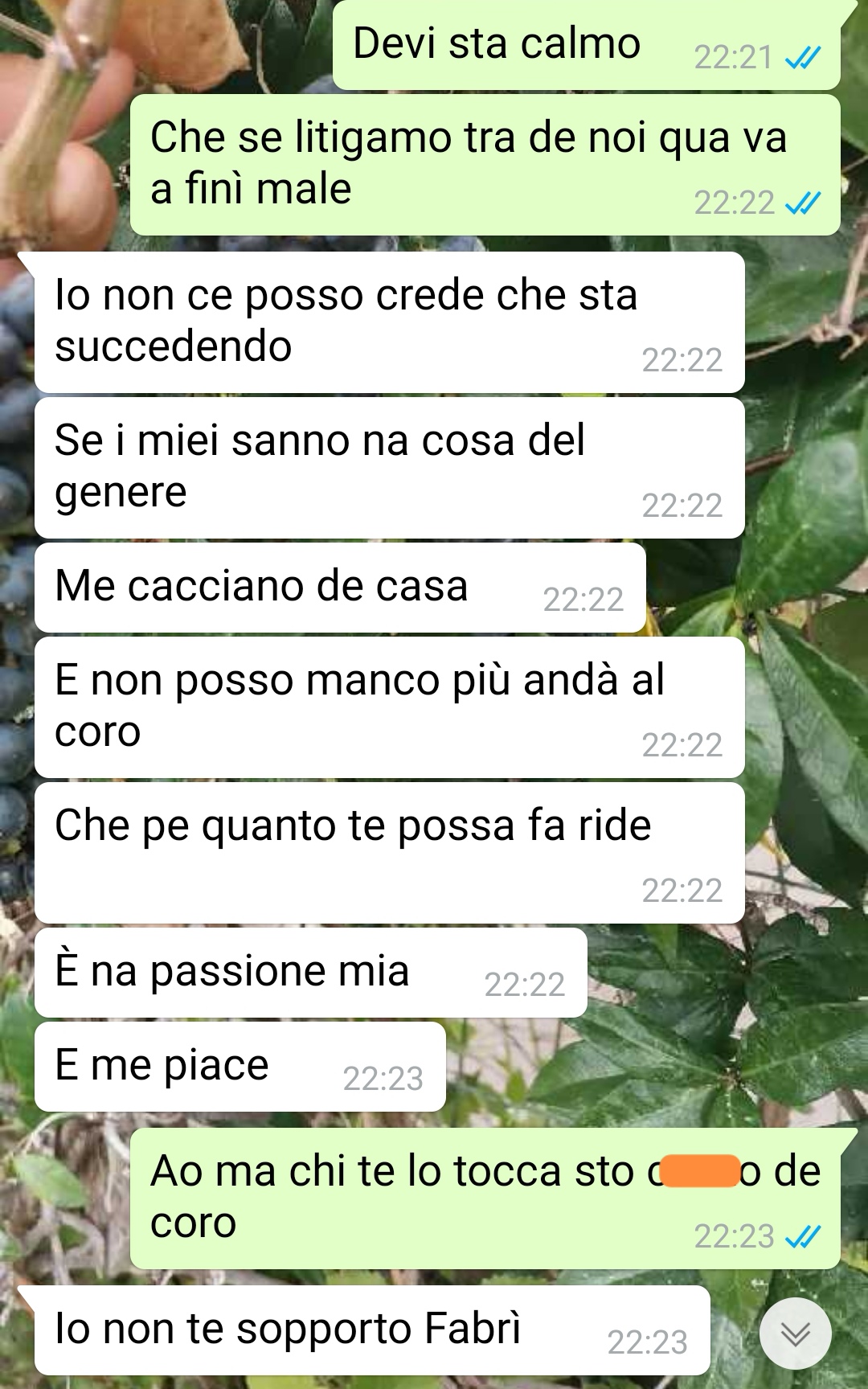
Task: Tap read ticks on "de coro" message
Action: point(803,1236)
